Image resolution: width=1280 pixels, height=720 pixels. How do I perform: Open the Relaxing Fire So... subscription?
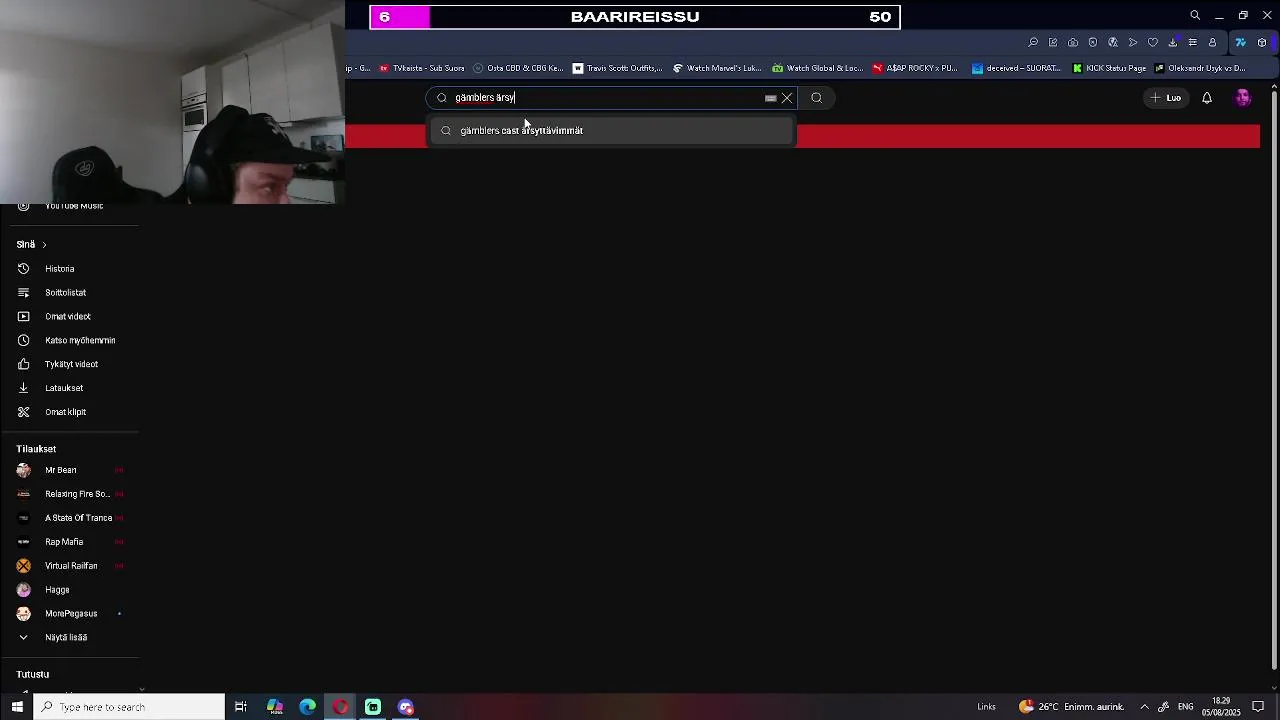(x=68, y=494)
